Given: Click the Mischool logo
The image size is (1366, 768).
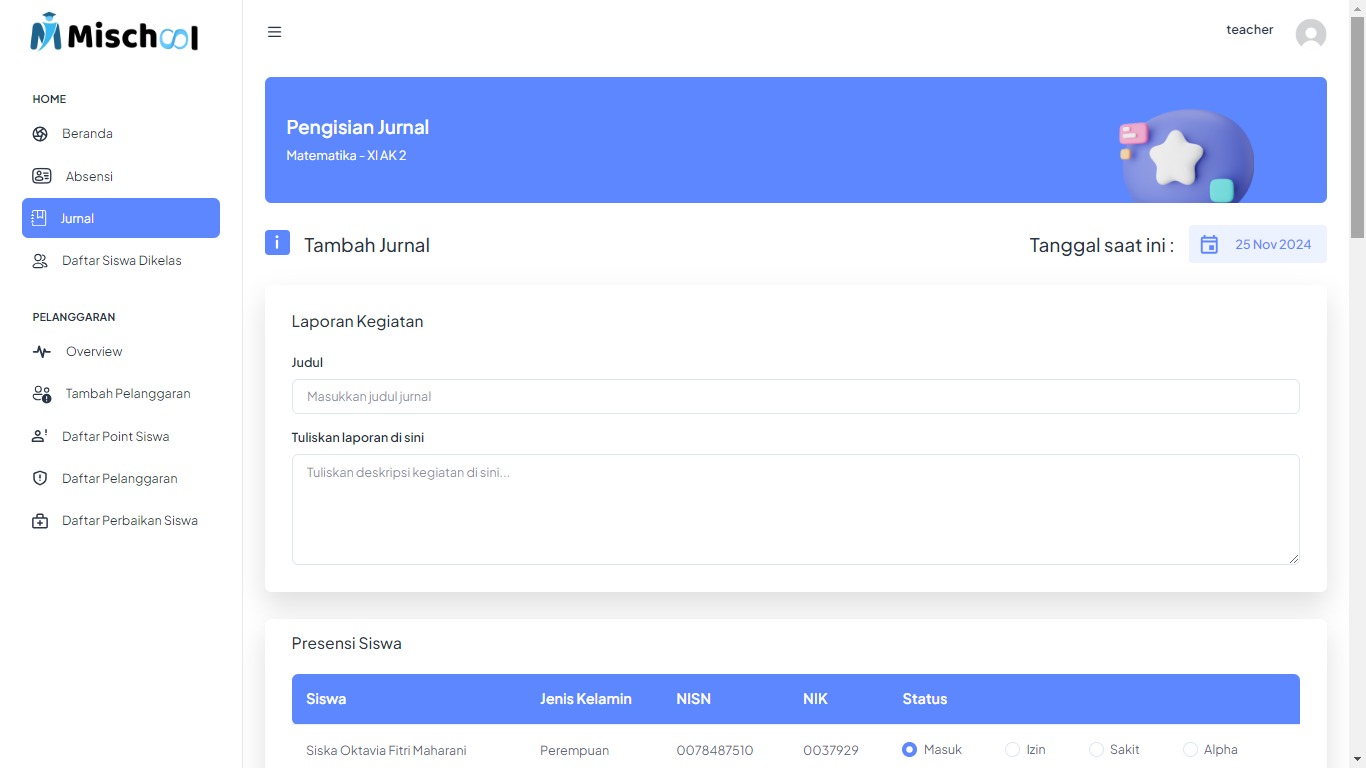Looking at the screenshot, I should pos(114,34).
